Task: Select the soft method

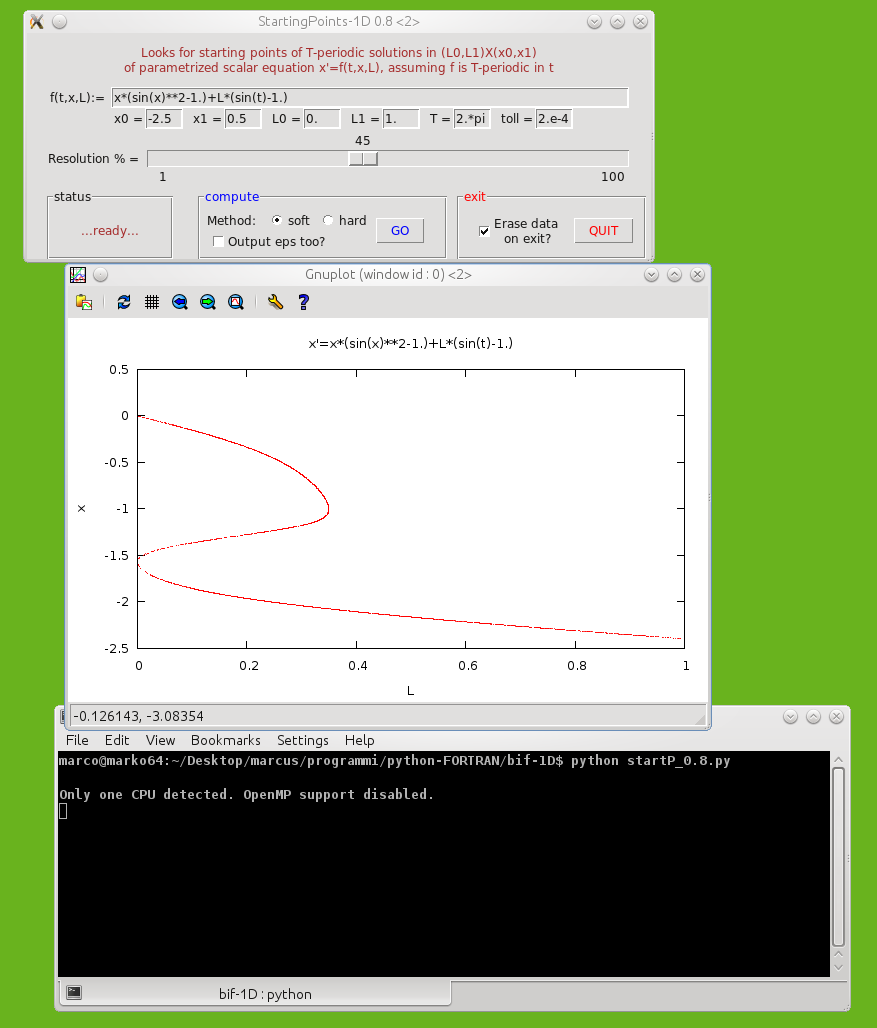Action: (277, 220)
